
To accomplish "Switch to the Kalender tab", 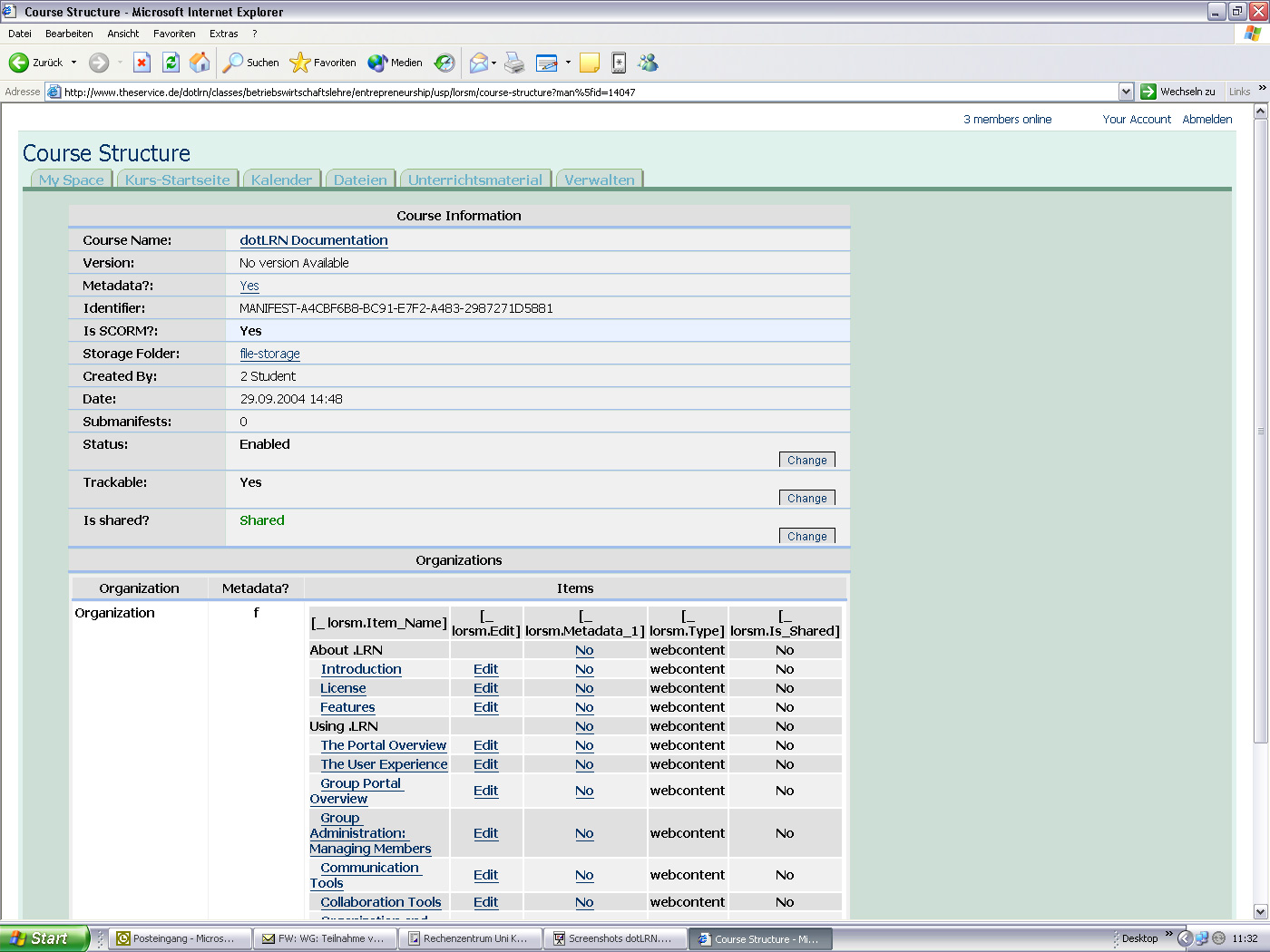I will (x=281, y=180).
